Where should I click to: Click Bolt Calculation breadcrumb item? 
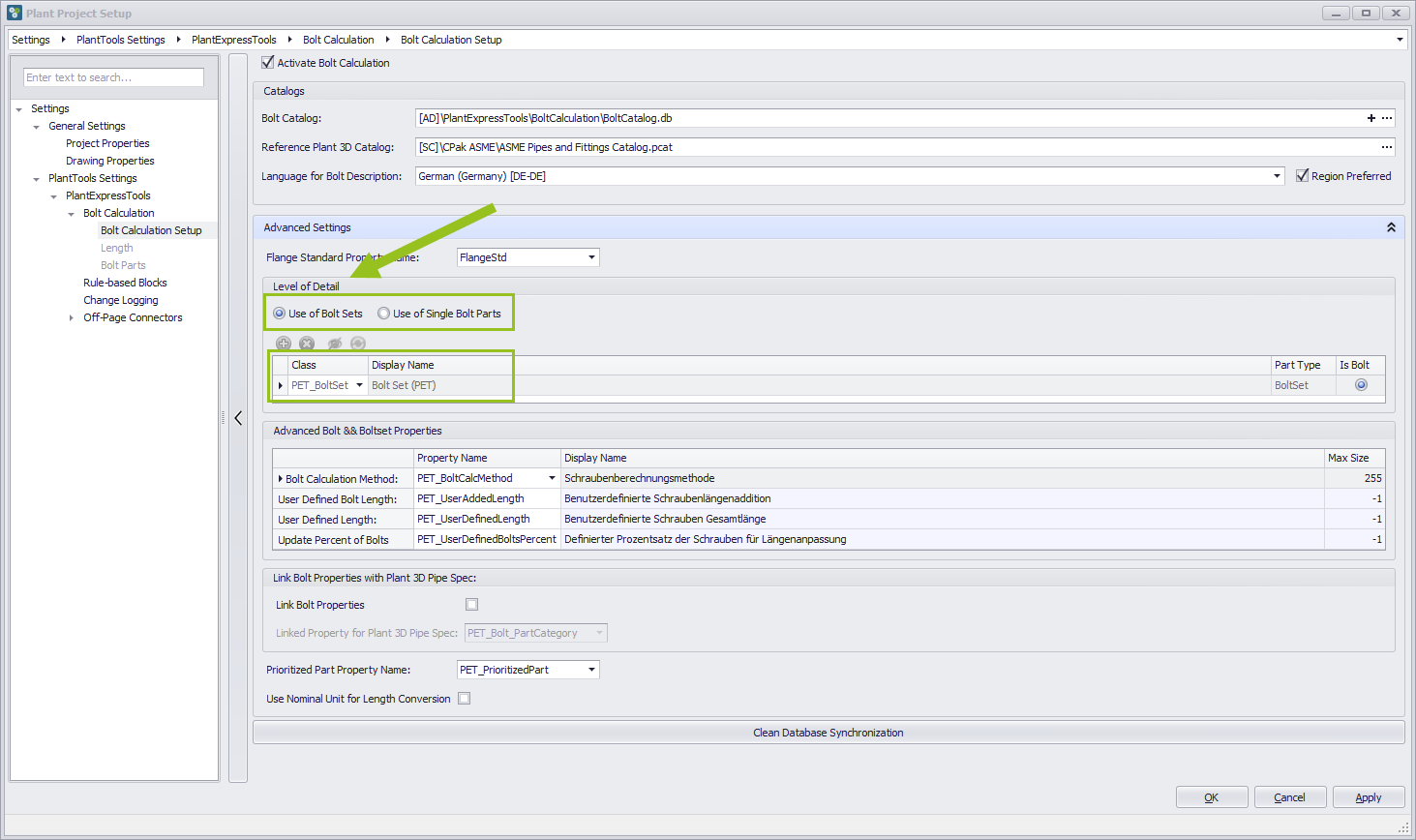(x=339, y=40)
